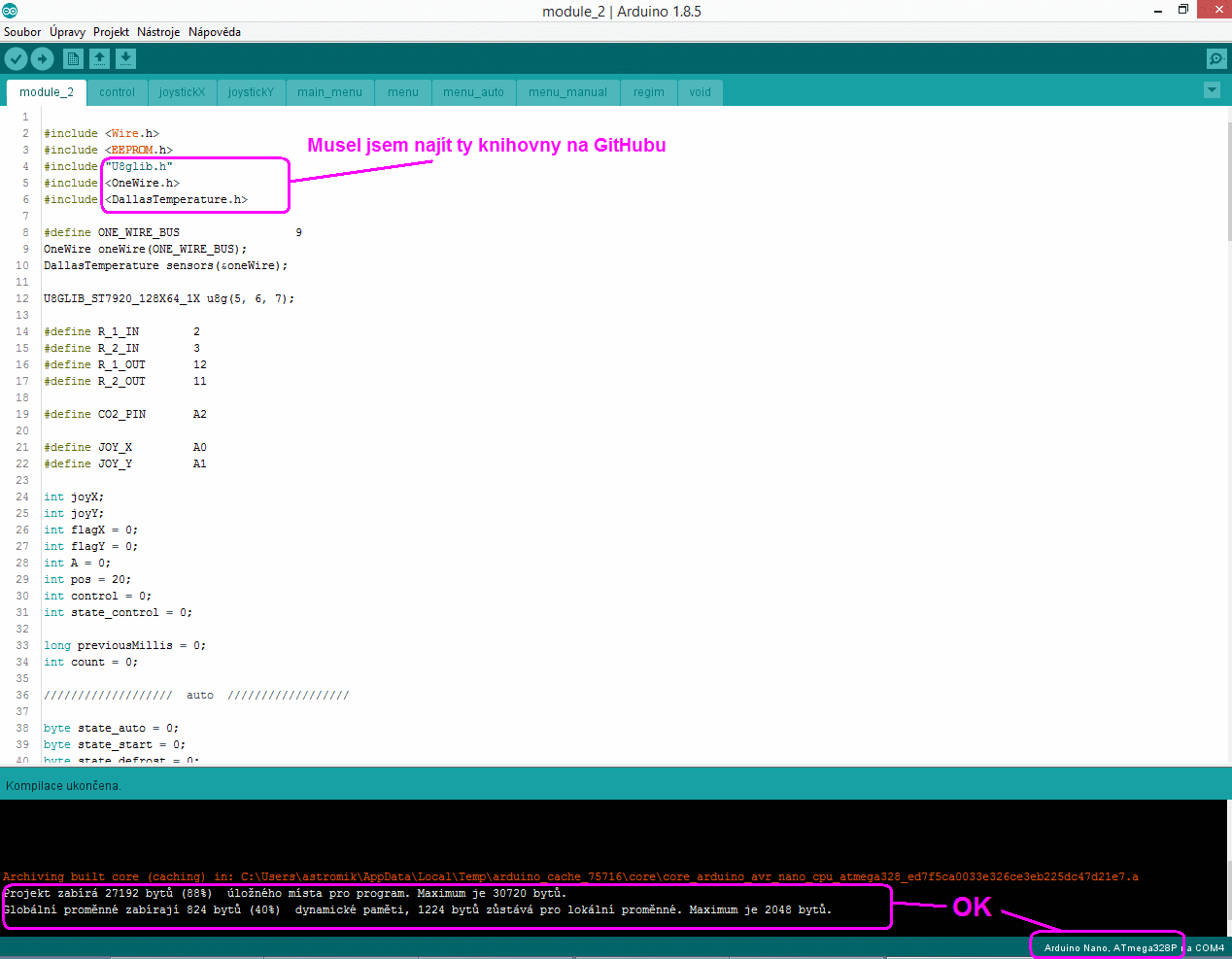This screenshot has width=1232, height=959.
Task: Open the regim tab
Action: [648, 92]
